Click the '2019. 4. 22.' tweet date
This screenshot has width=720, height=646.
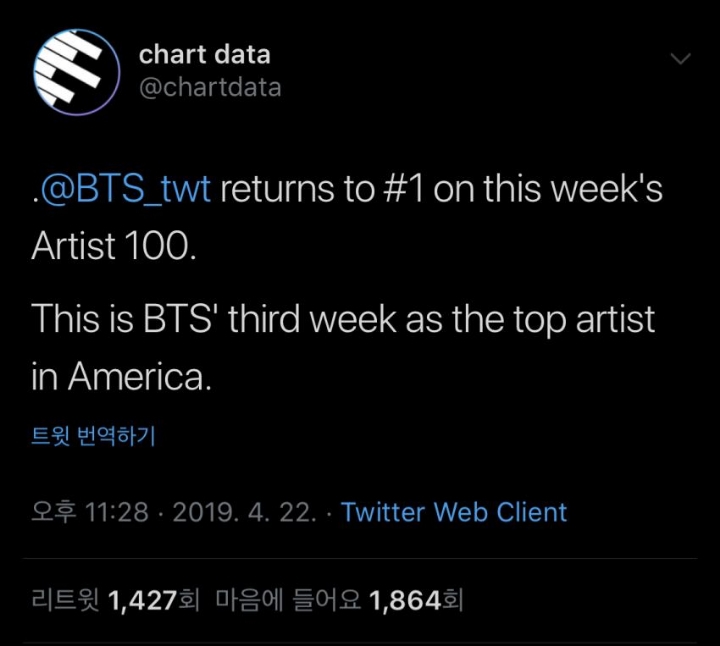[245, 512]
